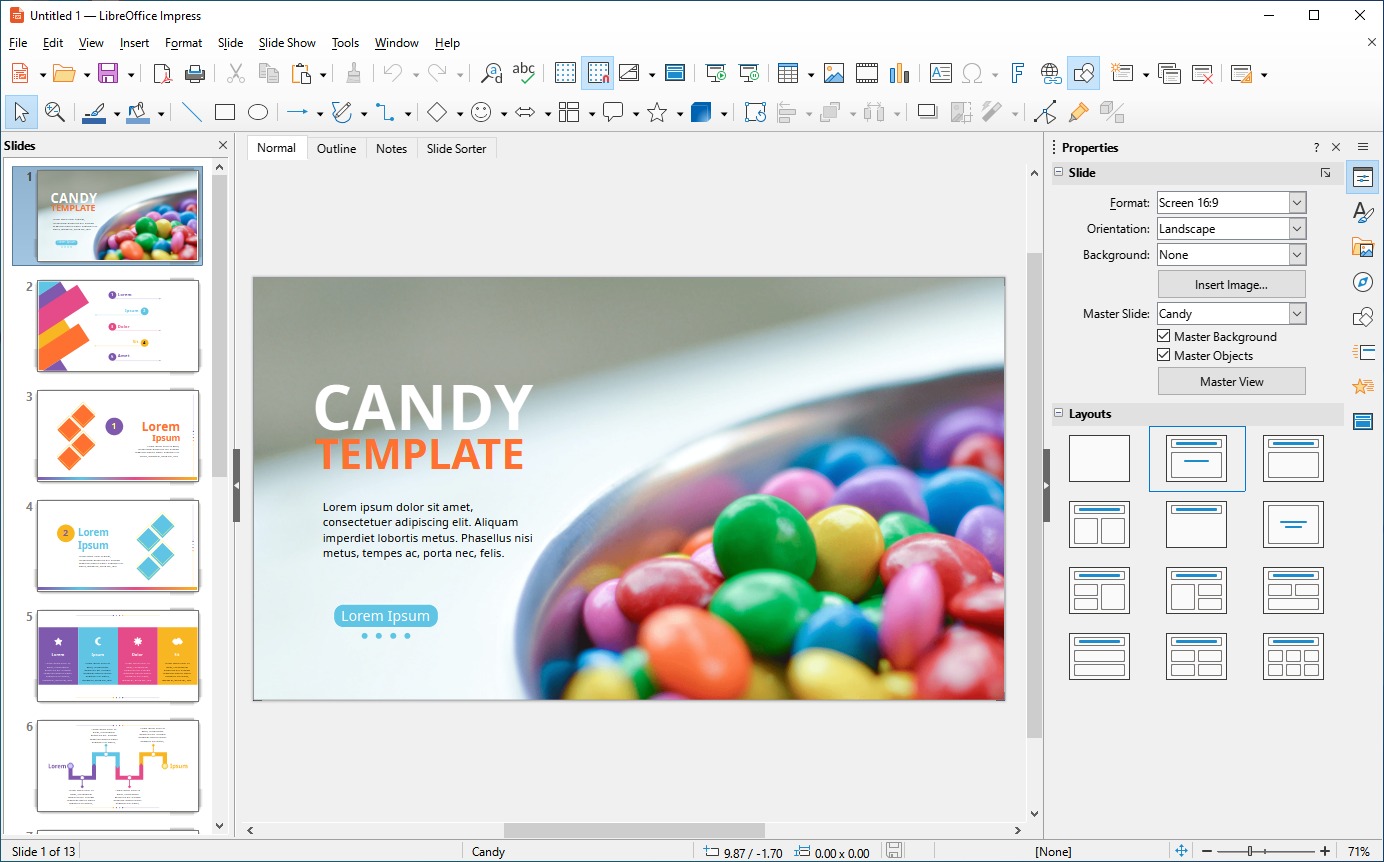Open the Navigator sidebar icon
Screen dimensions: 1384x862
pyautogui.click(x=1362, y=282)
